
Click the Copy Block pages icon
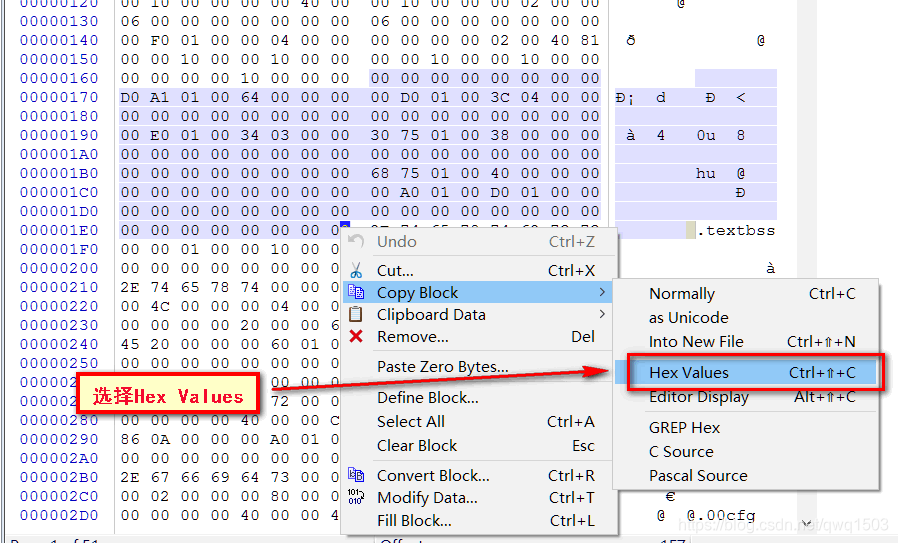356,292
